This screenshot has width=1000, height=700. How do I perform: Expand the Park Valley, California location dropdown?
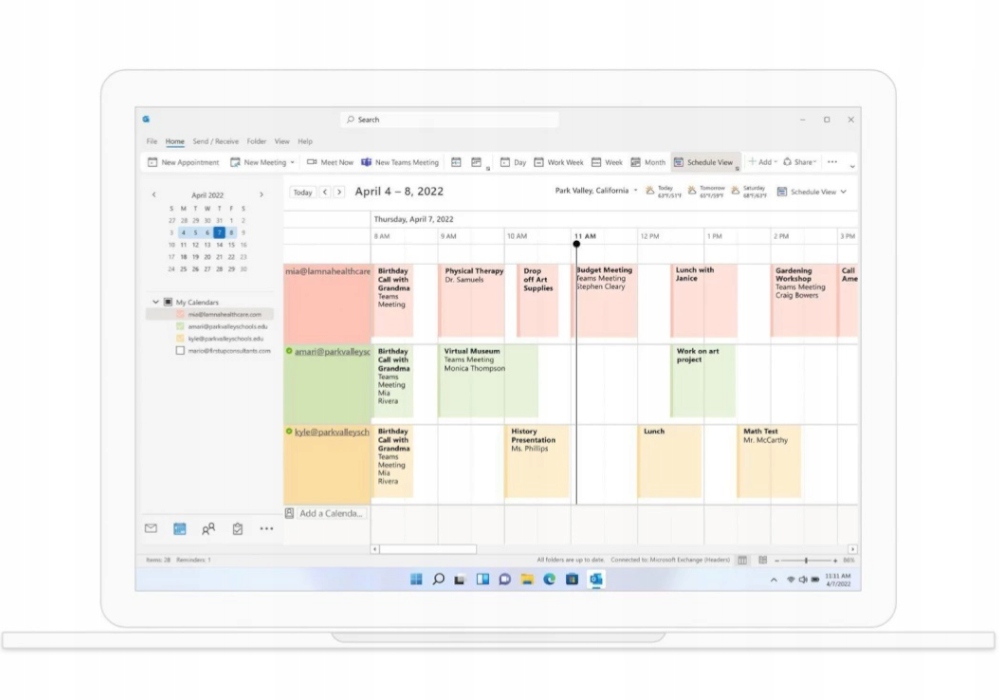click(635, 191)
